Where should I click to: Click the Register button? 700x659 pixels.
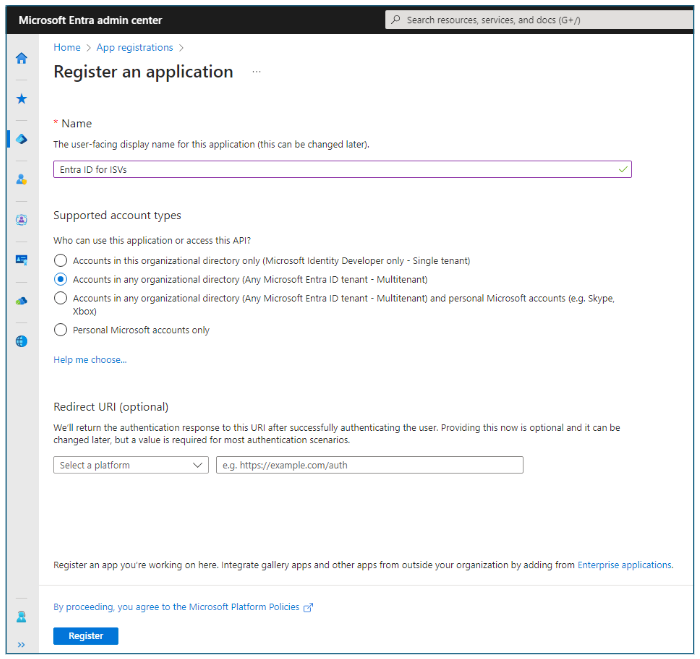(86, 636)
